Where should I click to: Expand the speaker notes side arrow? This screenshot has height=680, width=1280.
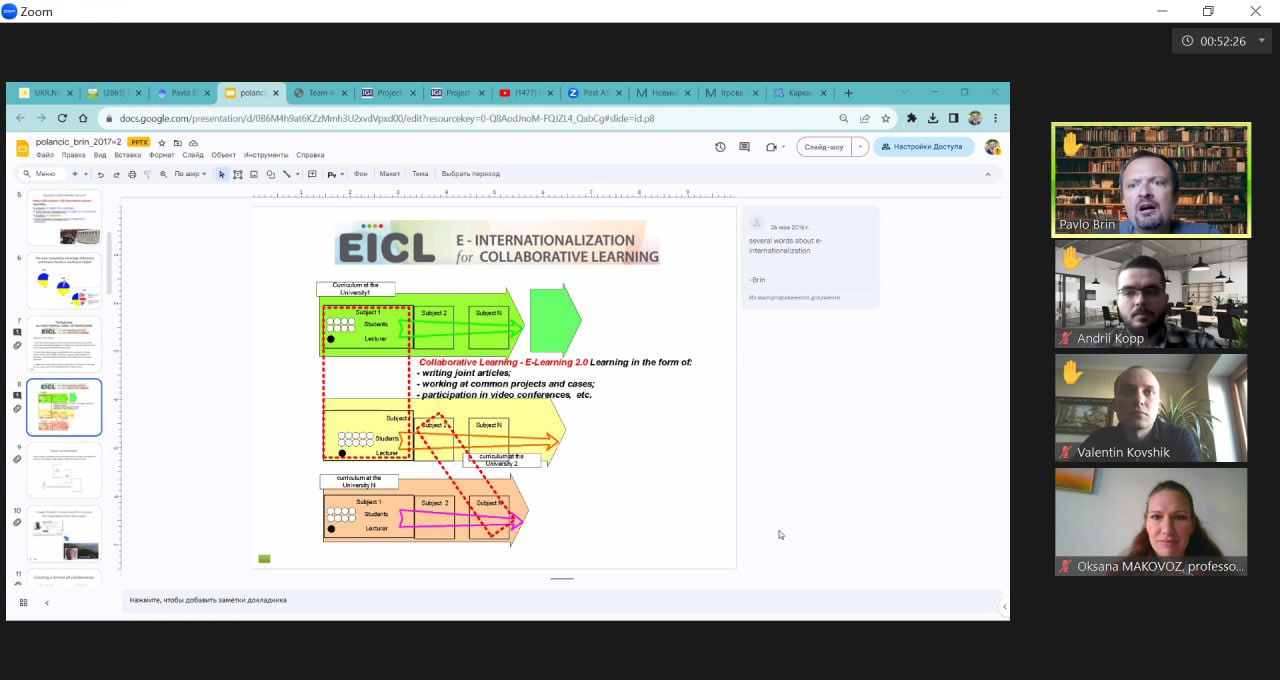coord(1004,606)
